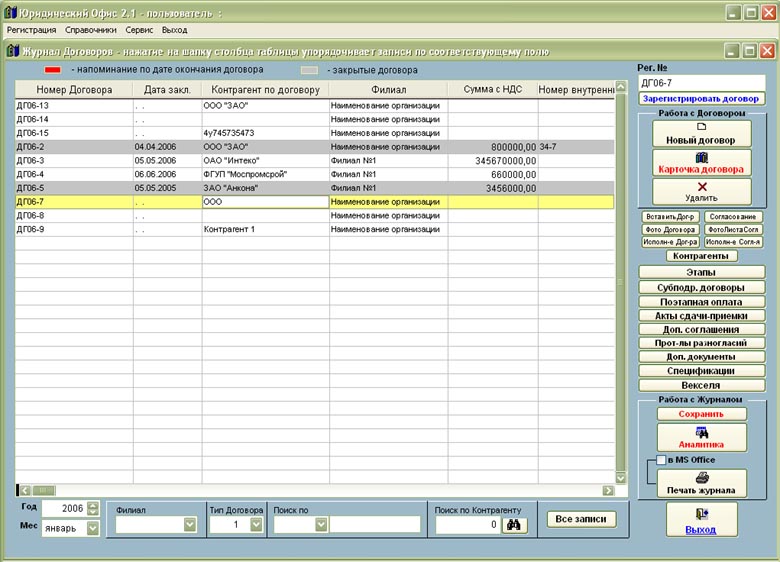The image size is (780, 562).
Task: Open the Тип Договора dropdown
Action: coord(259,525)
